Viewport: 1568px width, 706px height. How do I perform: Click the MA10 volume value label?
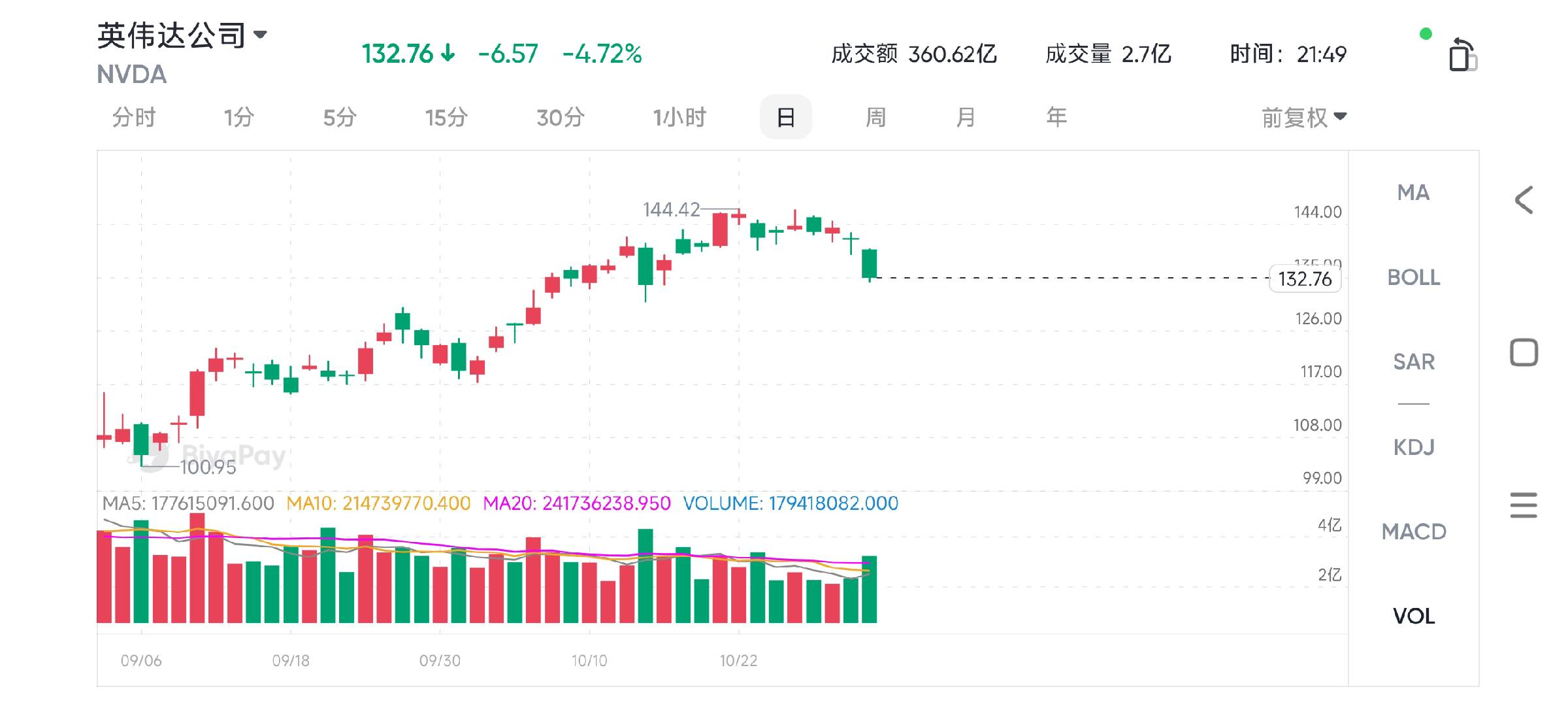378,503
